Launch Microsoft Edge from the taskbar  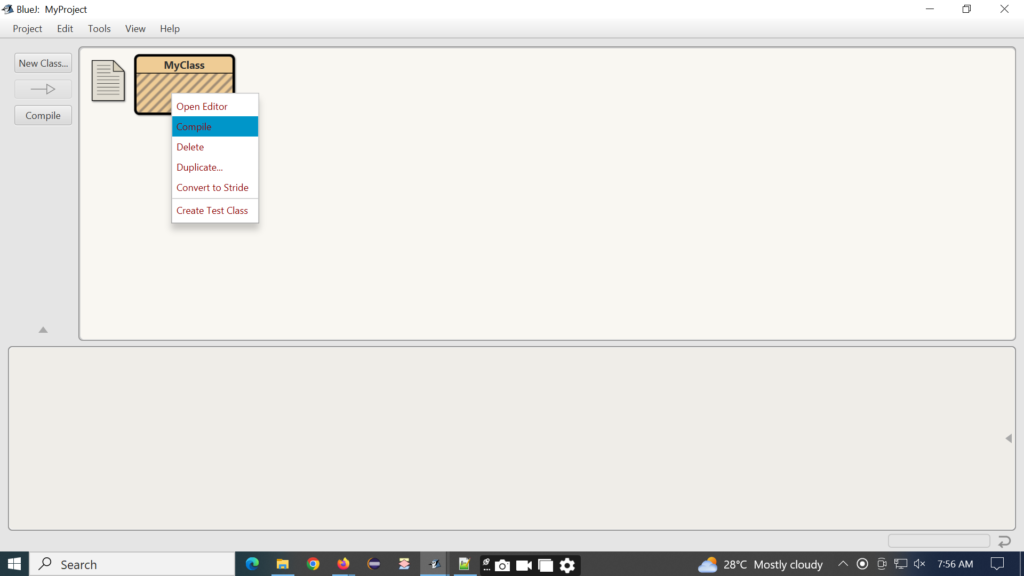(x=253, y=564)
